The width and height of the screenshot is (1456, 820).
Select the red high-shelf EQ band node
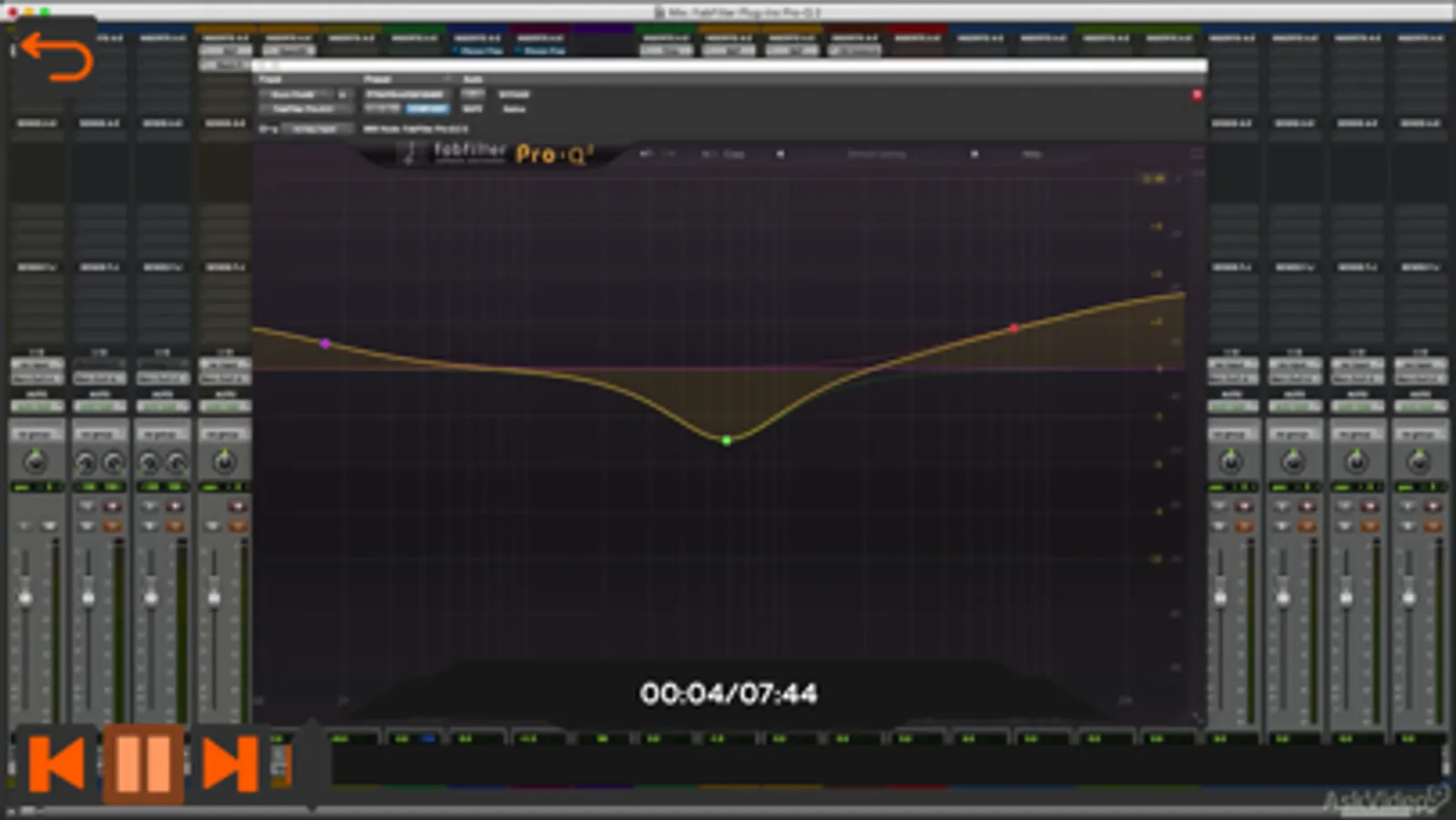1014,328
